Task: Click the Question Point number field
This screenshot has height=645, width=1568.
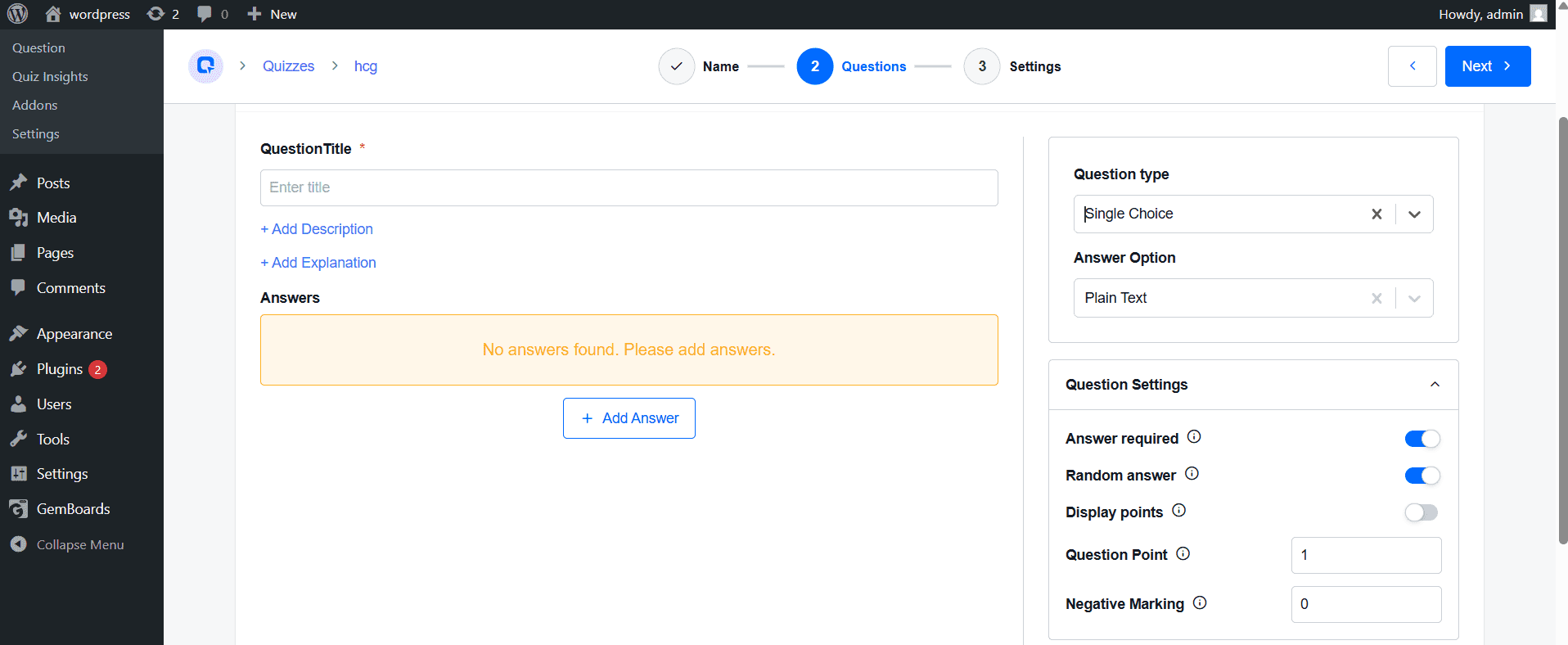Action: tap(1367, 555)
